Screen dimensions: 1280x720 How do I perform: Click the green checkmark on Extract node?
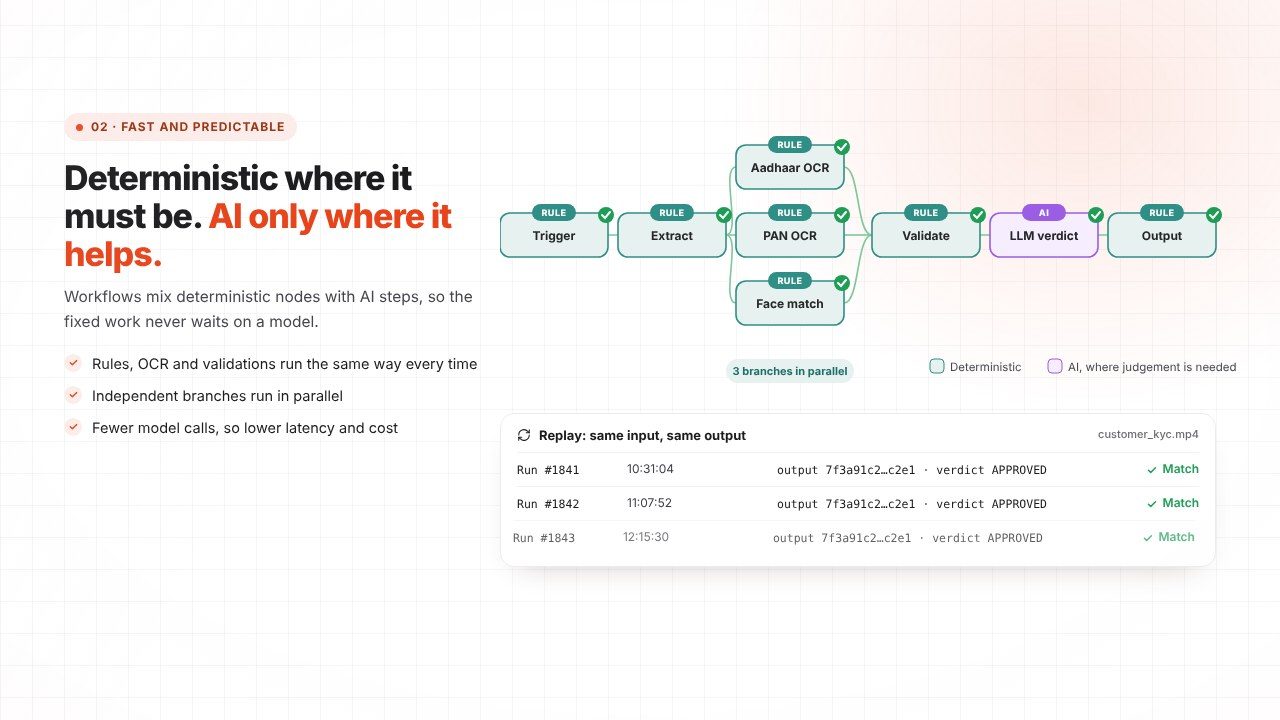click(x=724, y=215)
